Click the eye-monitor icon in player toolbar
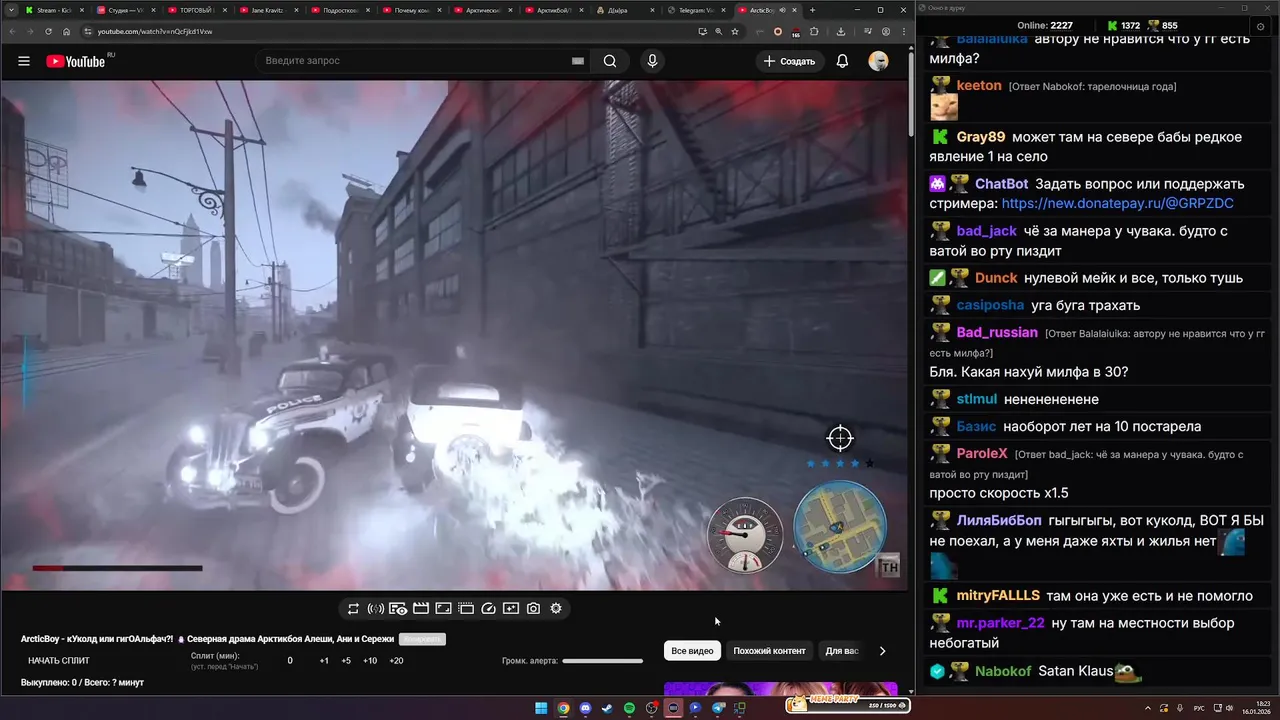Viewport: 1280px width, 720px height. point(398,608)
